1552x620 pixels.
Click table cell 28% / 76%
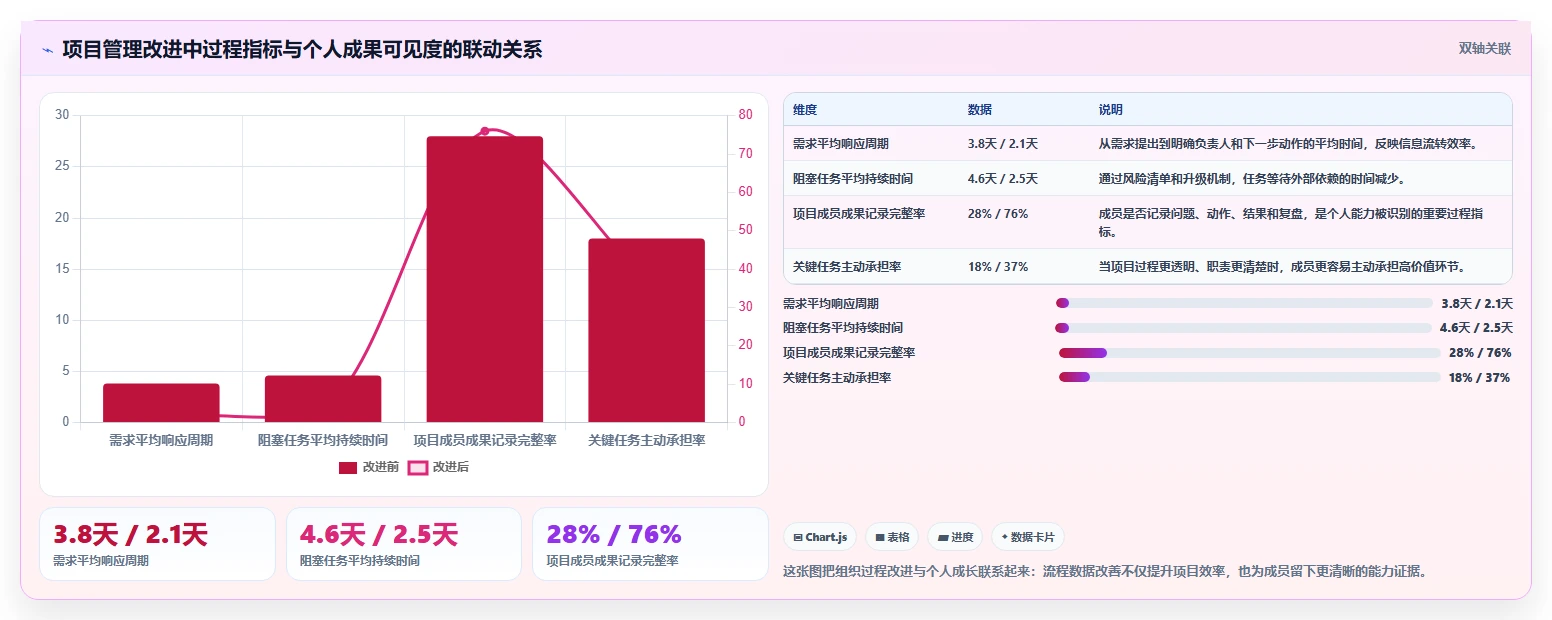click(998, 214)
